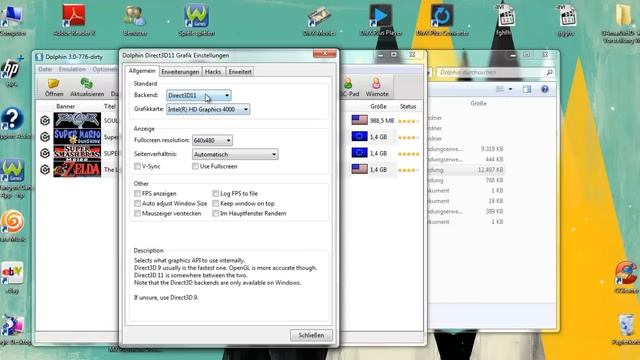Select the Zelda game banner

pos(77,169)
